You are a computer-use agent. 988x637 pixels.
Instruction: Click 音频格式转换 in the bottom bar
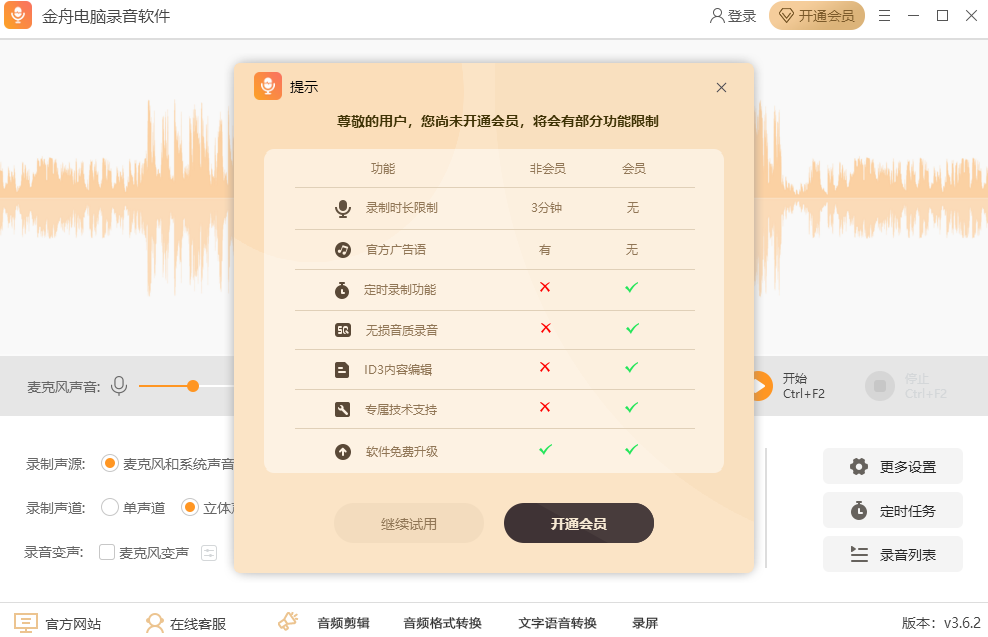[442, 623]
